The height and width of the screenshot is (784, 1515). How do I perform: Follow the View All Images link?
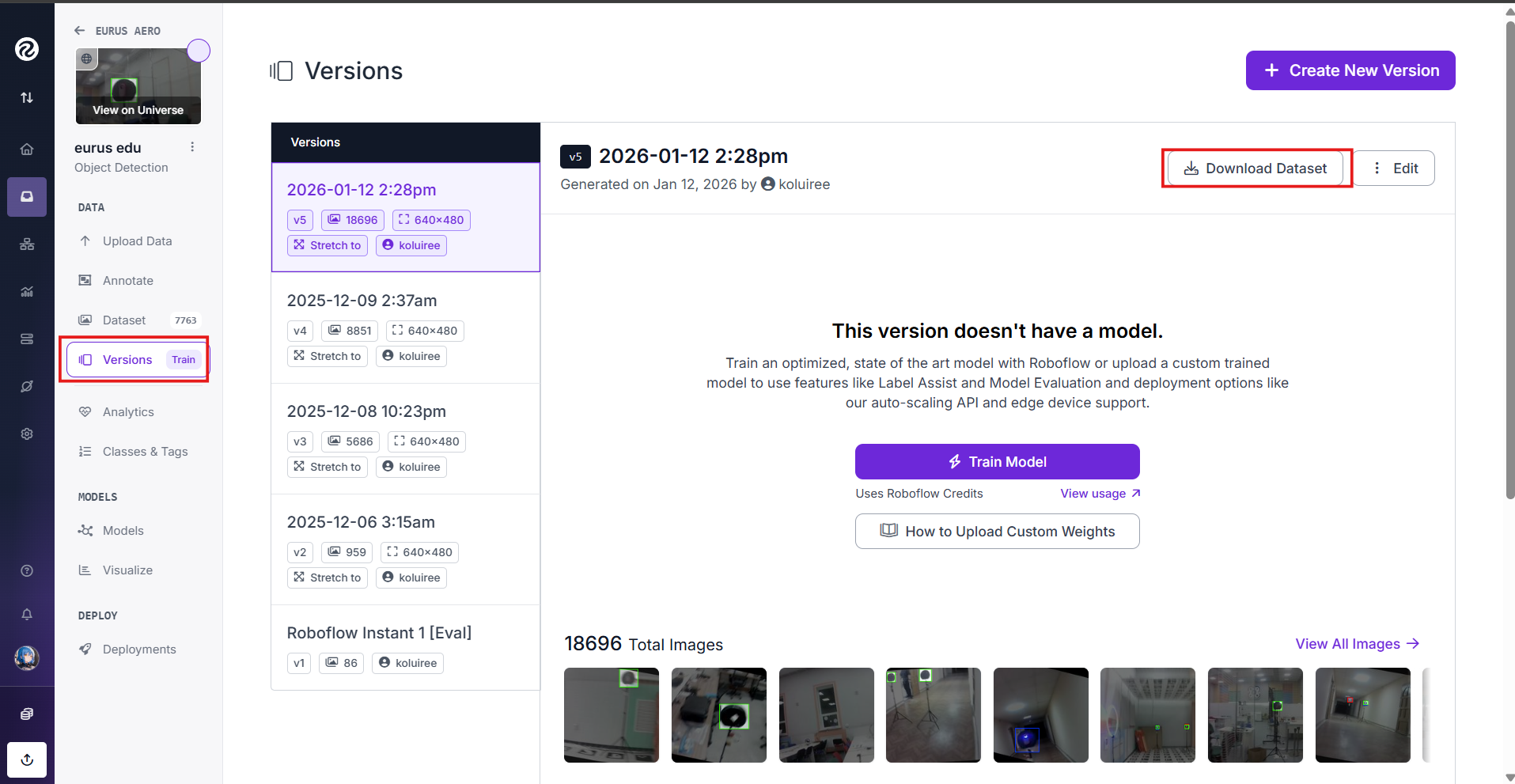click(x=1357, y=644)
